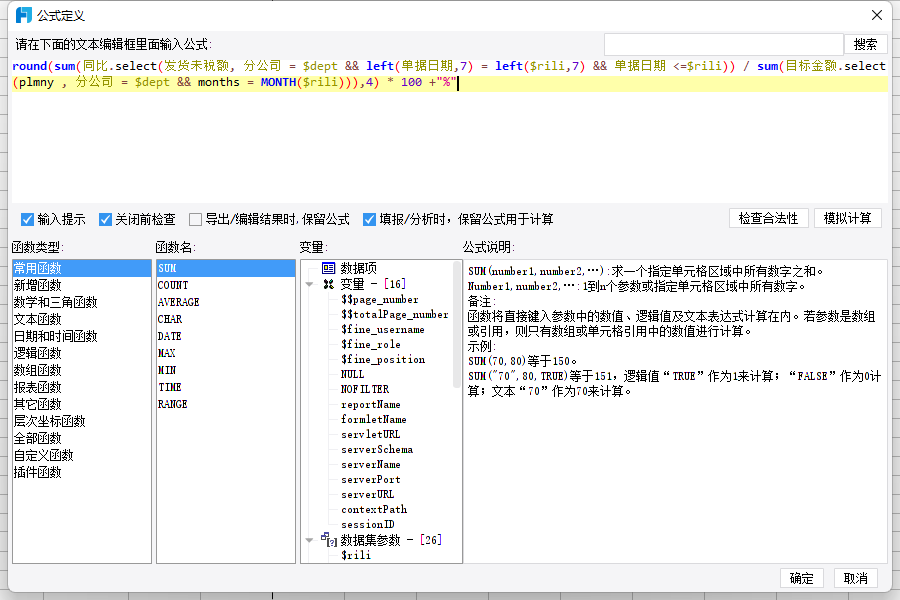Click the 检查合法性 button
This screenshot has height=600, width=900.
[x=768, y=218]
